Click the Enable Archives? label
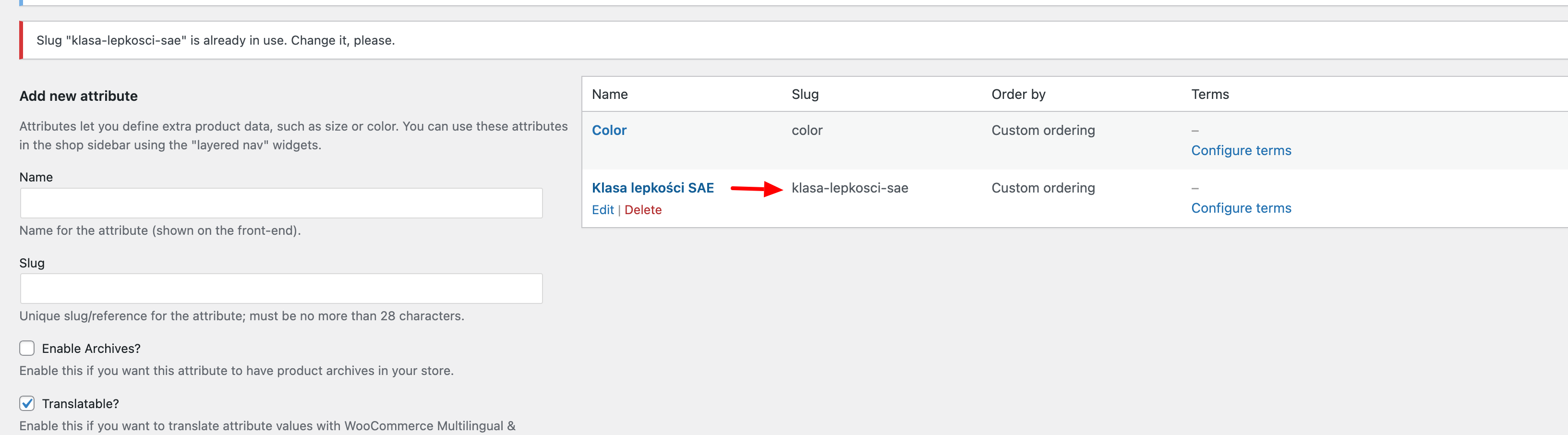1568x435 pixels. 91,349
